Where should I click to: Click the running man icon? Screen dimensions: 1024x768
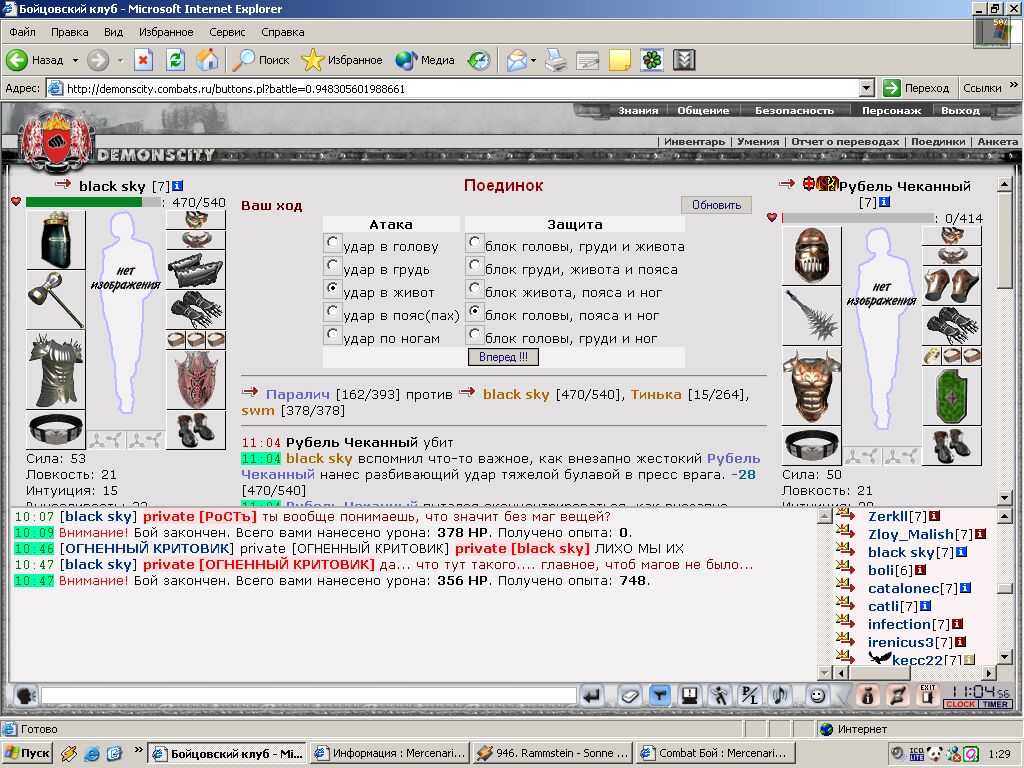pyautogui.click(x=720, y=696)
